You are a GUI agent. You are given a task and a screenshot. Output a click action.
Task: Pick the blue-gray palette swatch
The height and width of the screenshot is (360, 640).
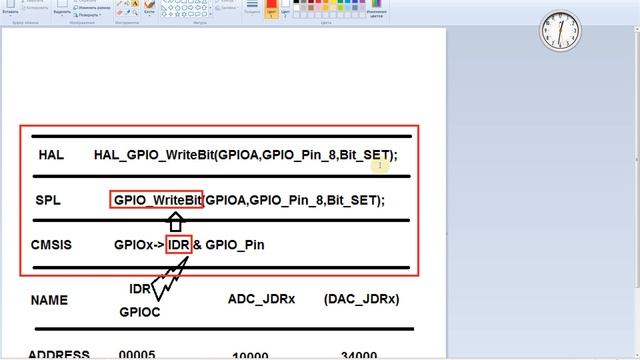pyautogui.click(x=355, y=8)
